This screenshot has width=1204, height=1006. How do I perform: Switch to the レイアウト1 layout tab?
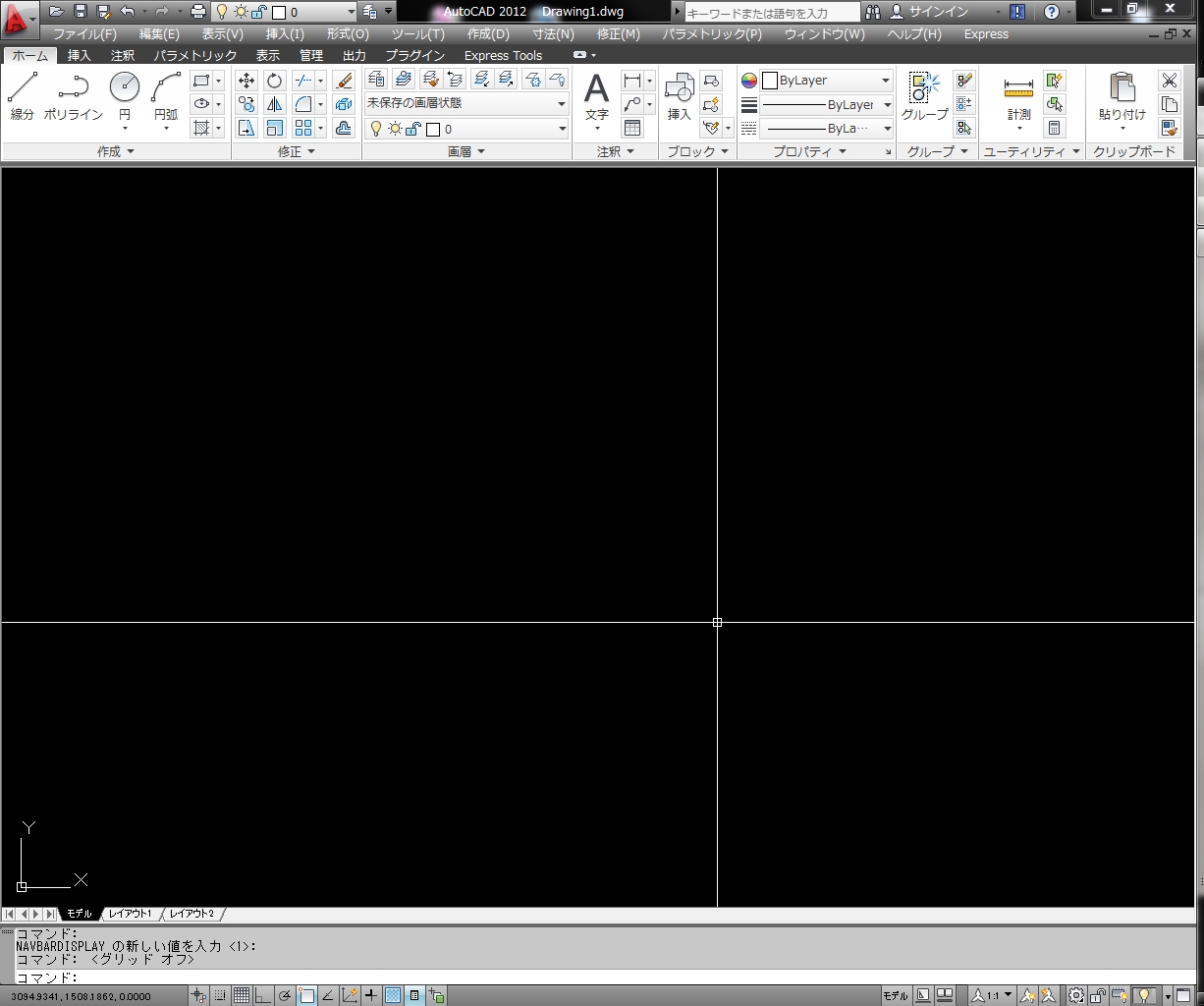point(131,914)
